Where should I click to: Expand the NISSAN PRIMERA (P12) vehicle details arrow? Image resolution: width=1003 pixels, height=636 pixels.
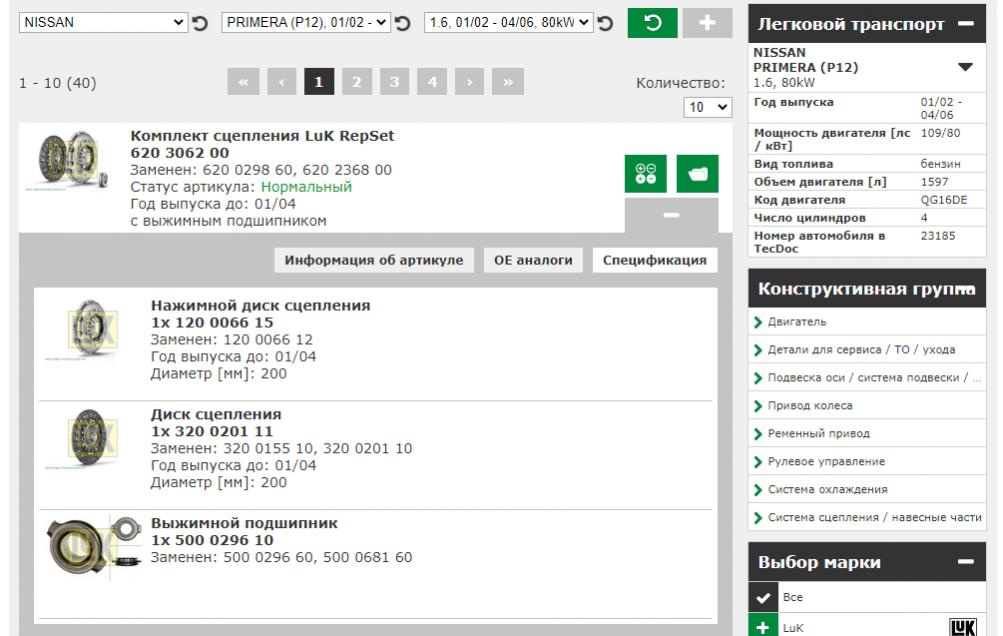(x=965, y=67)
